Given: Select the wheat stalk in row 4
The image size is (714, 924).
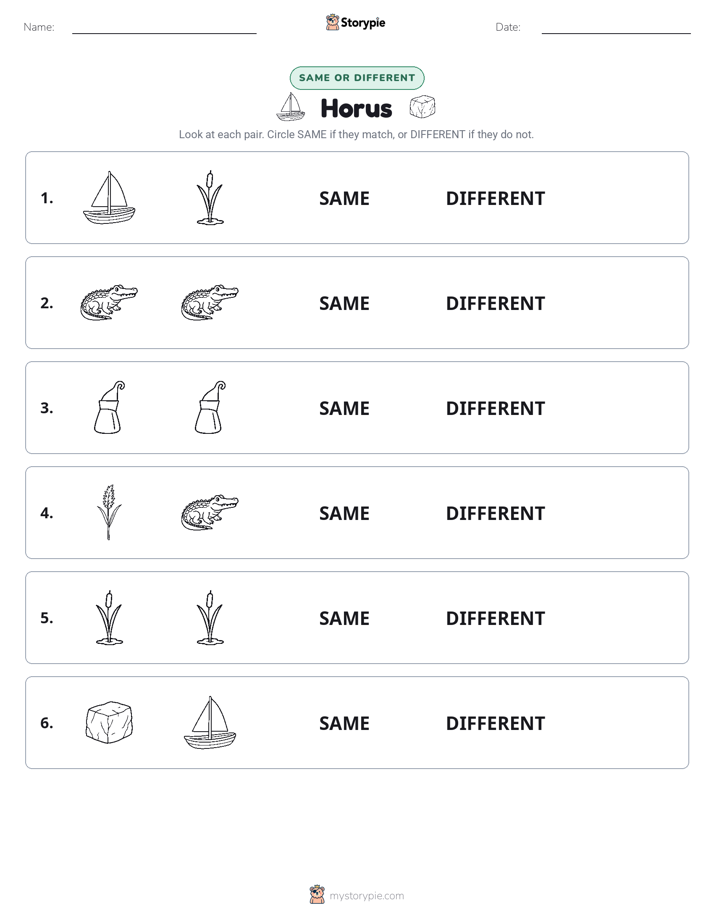Looking at the screenshot, I should click(109, 512).
